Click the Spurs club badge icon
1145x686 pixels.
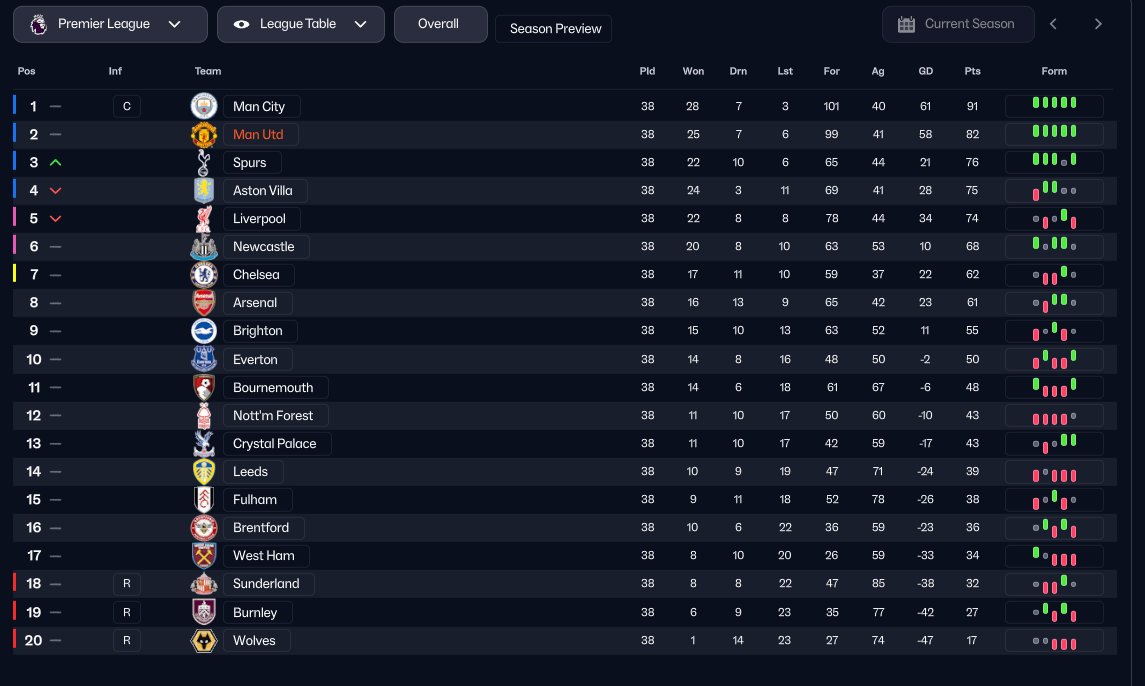204,162
